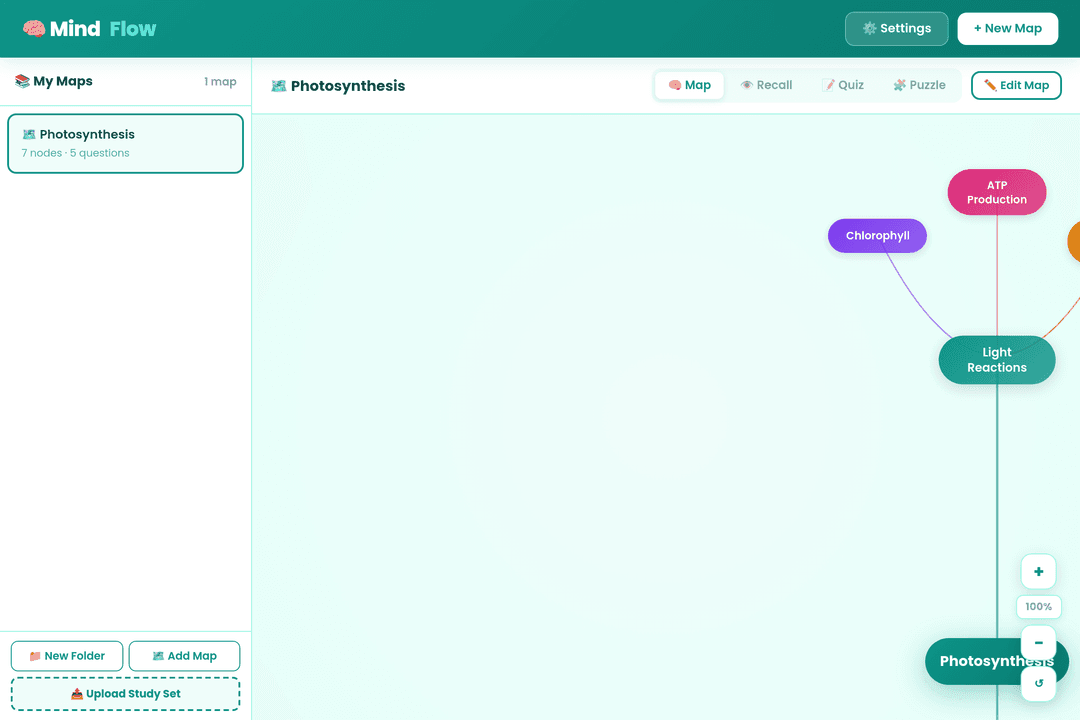This screenshot has height=720, width=1080.
Task: Click the eye icon on Recall tab
Action: (747, 85)
